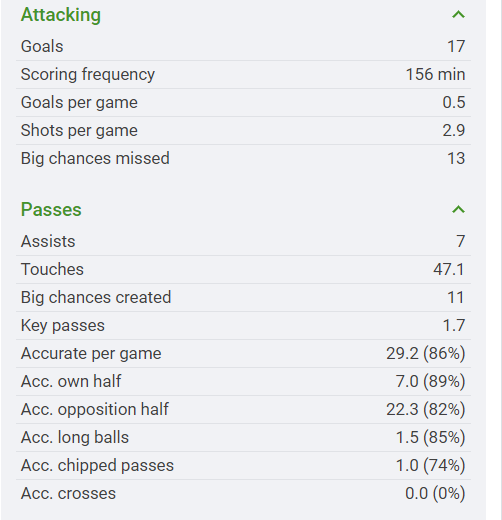Collapse the Attacking section chevron
Viewport: 502px width, 520px height.
(458, 15)
